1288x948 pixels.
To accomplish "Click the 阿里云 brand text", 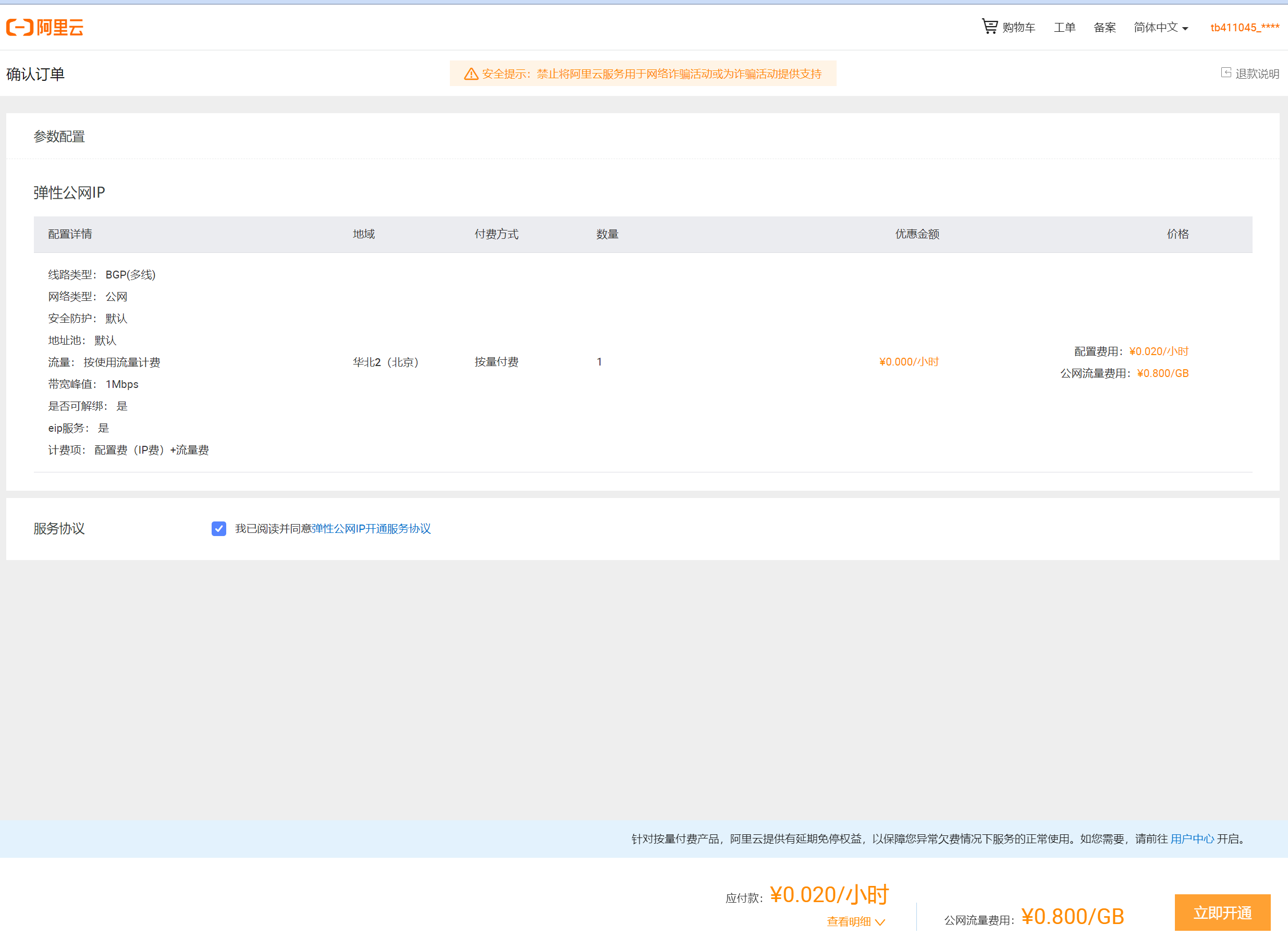I will pos(59,27).
